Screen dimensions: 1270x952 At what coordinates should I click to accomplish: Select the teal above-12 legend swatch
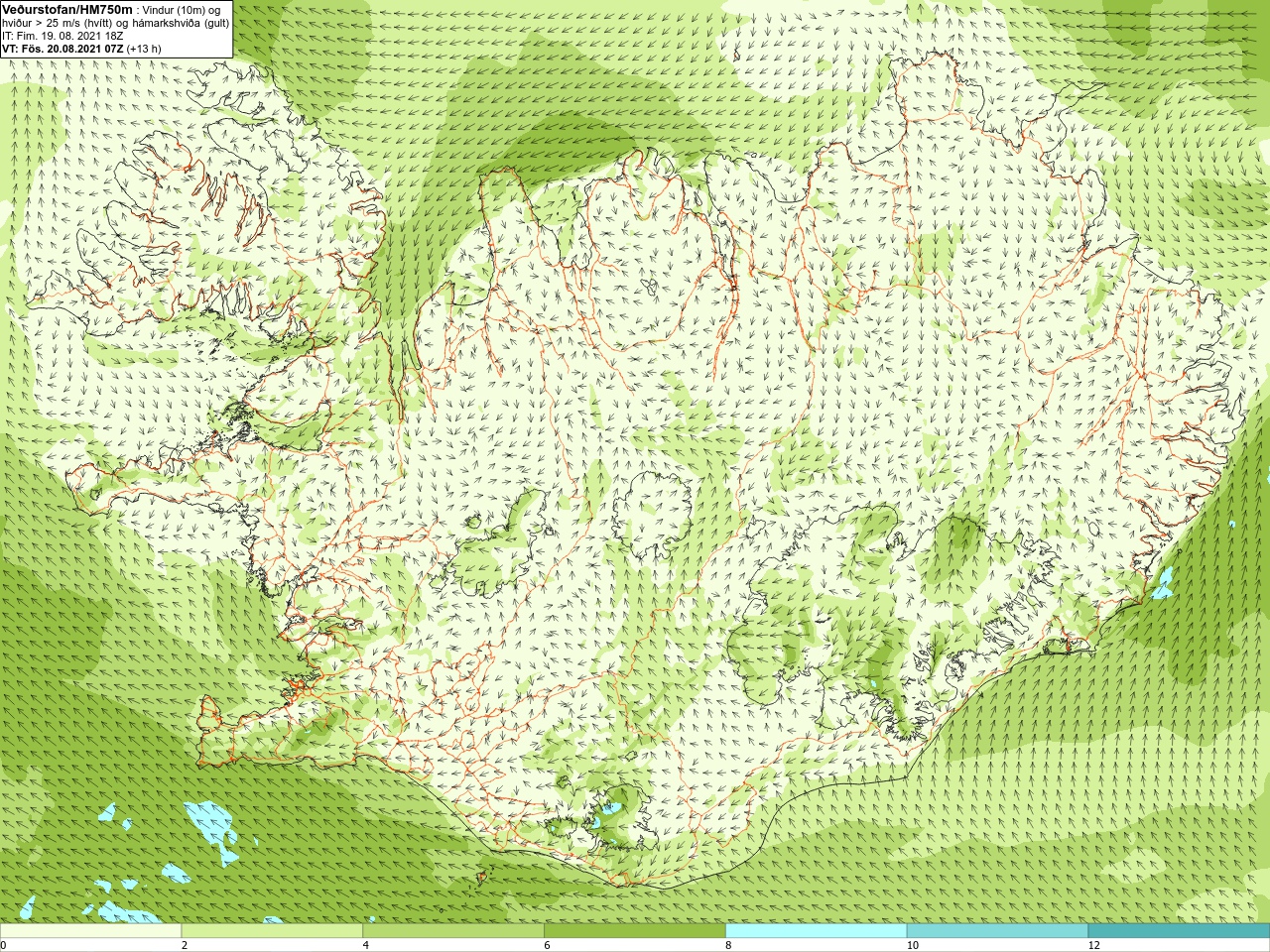click(x=1179, y=931)
